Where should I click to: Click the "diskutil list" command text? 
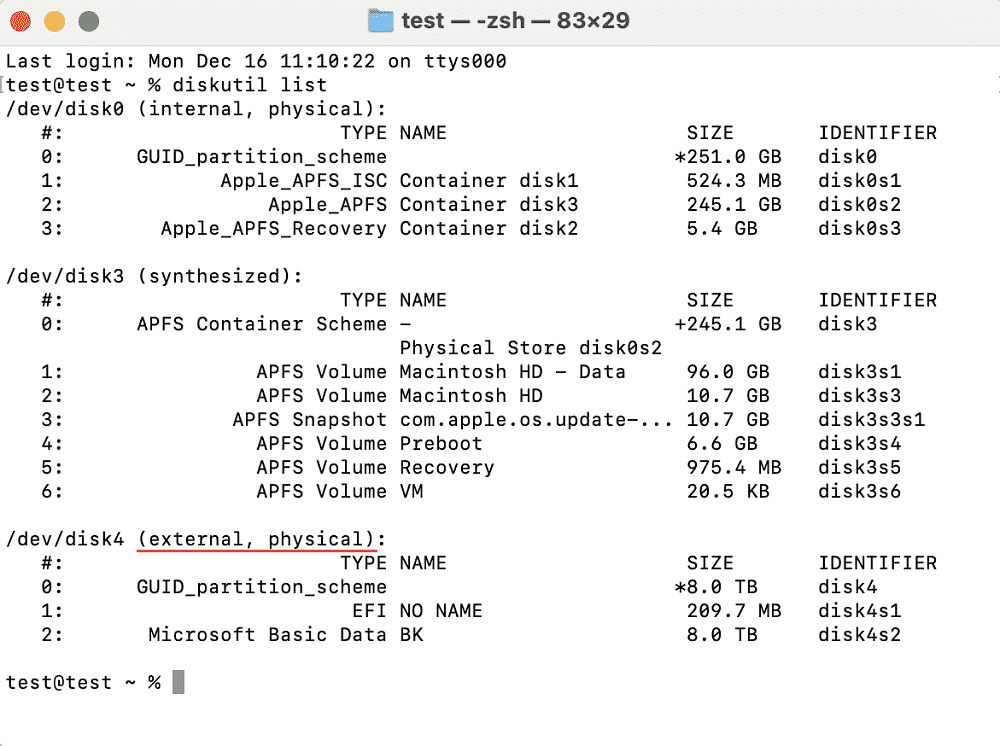[x=250, y=85]
